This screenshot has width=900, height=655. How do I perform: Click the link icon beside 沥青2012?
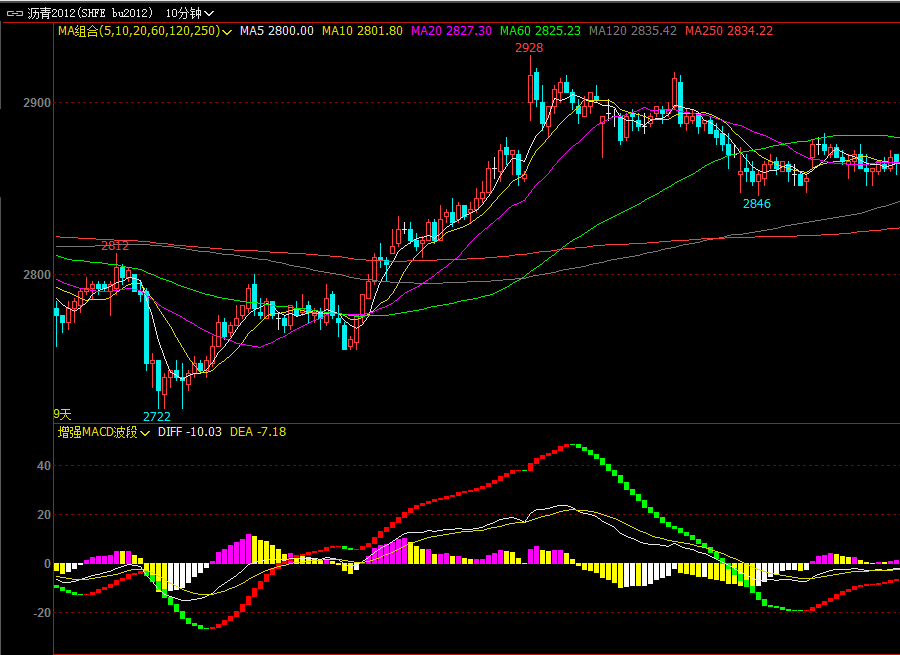[x=14, y=13]
